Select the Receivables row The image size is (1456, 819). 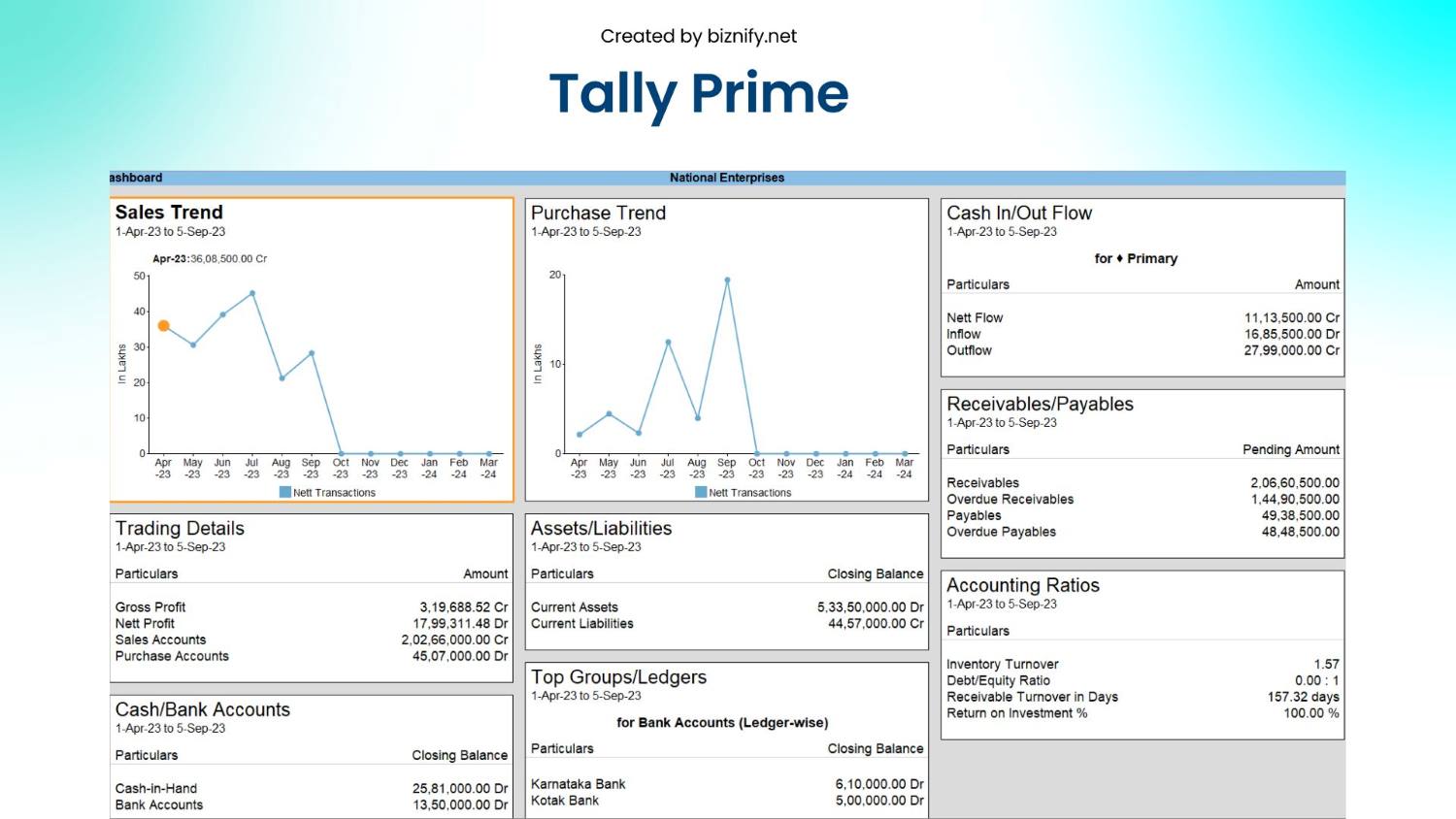pyautogui.click(x=1142, y=483)
